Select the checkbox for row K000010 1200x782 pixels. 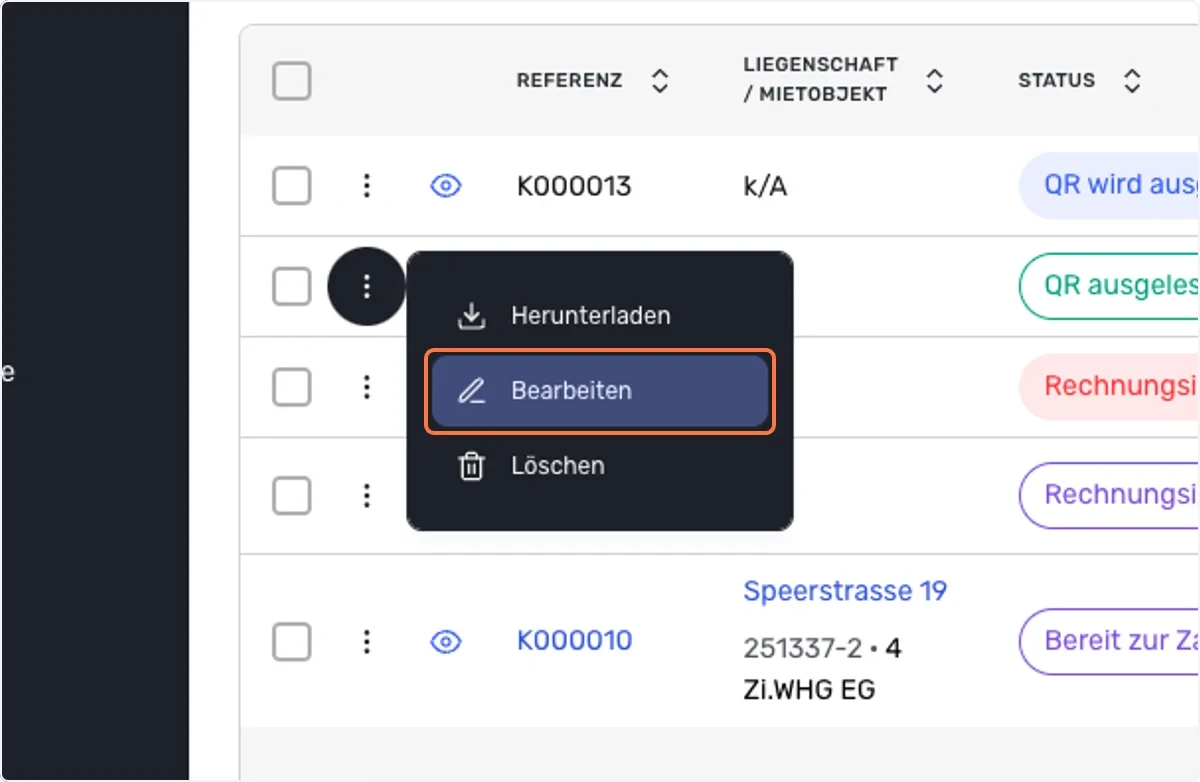(x=292, y=641)
